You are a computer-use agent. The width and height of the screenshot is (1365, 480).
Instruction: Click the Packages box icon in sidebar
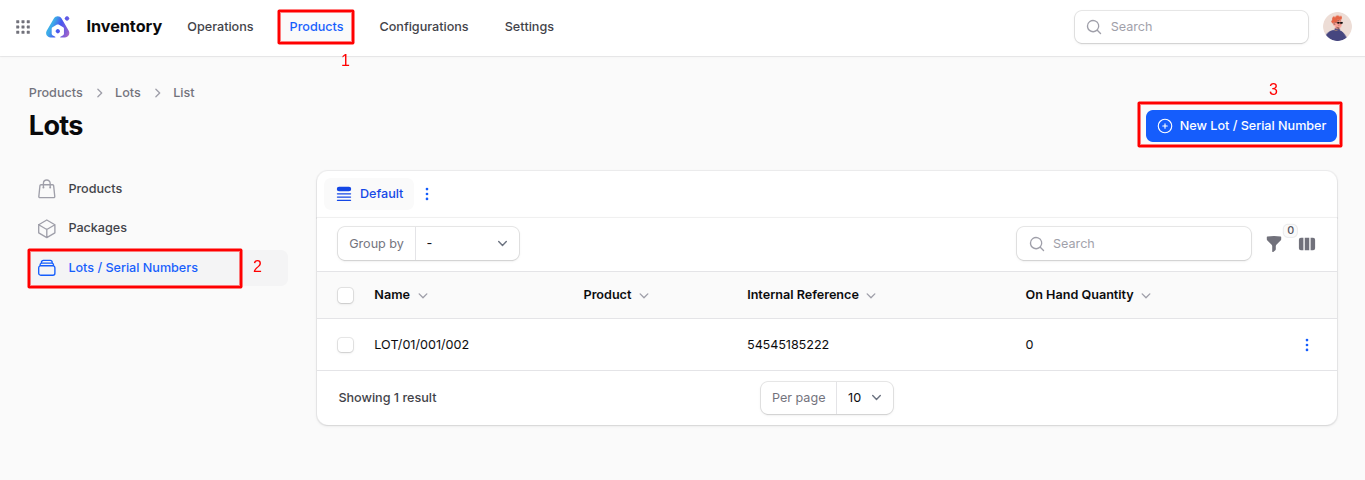point(46,228)
